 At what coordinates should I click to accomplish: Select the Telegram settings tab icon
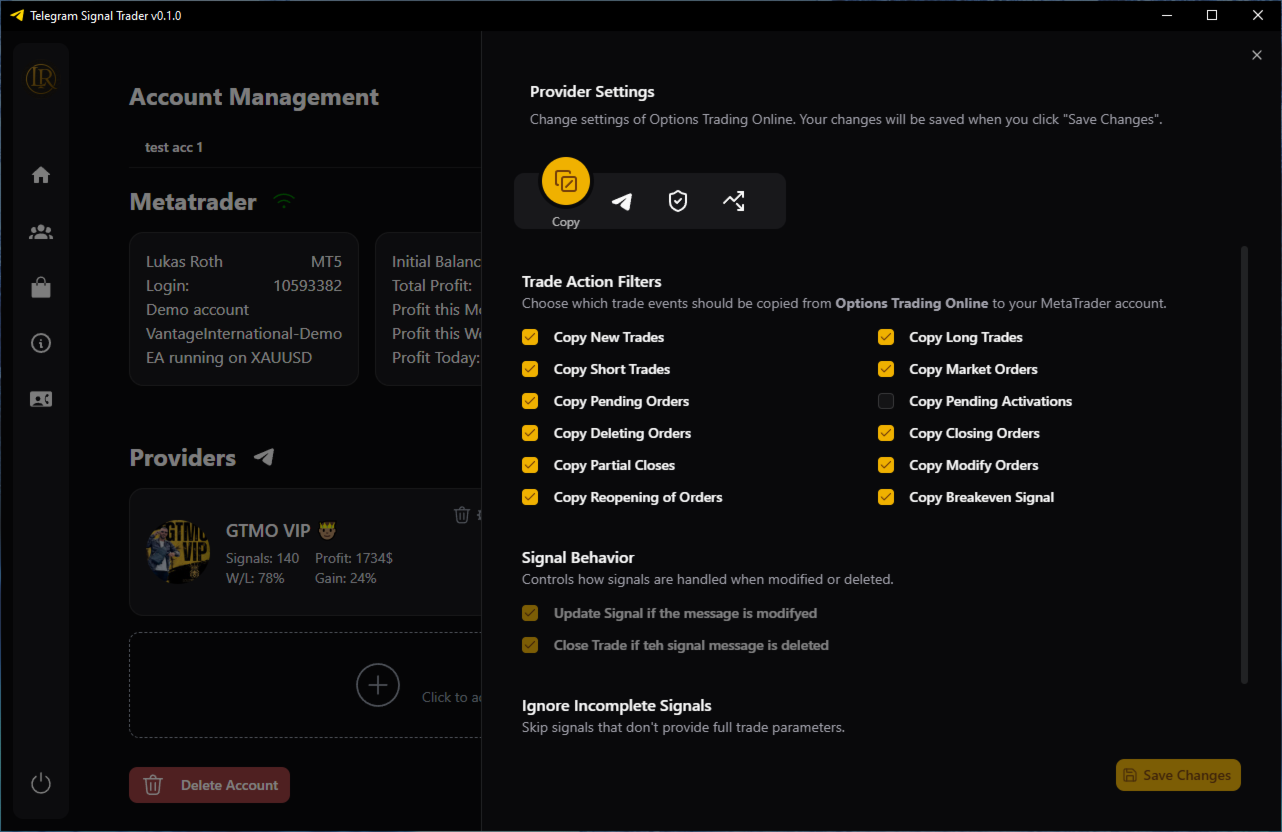pos(622,201)
